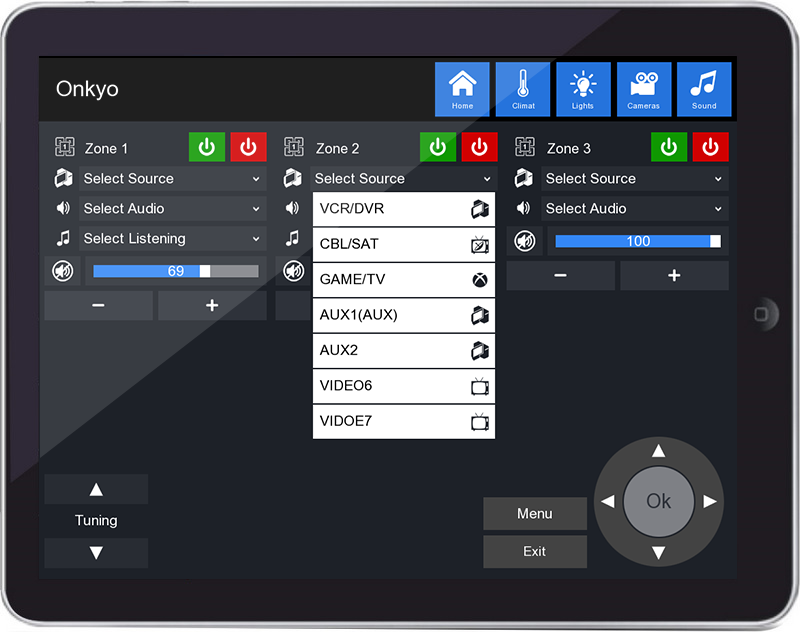The width and height of the screenshot is (800, 632).
Task: Open the Home screen icon
Action: 462,89
